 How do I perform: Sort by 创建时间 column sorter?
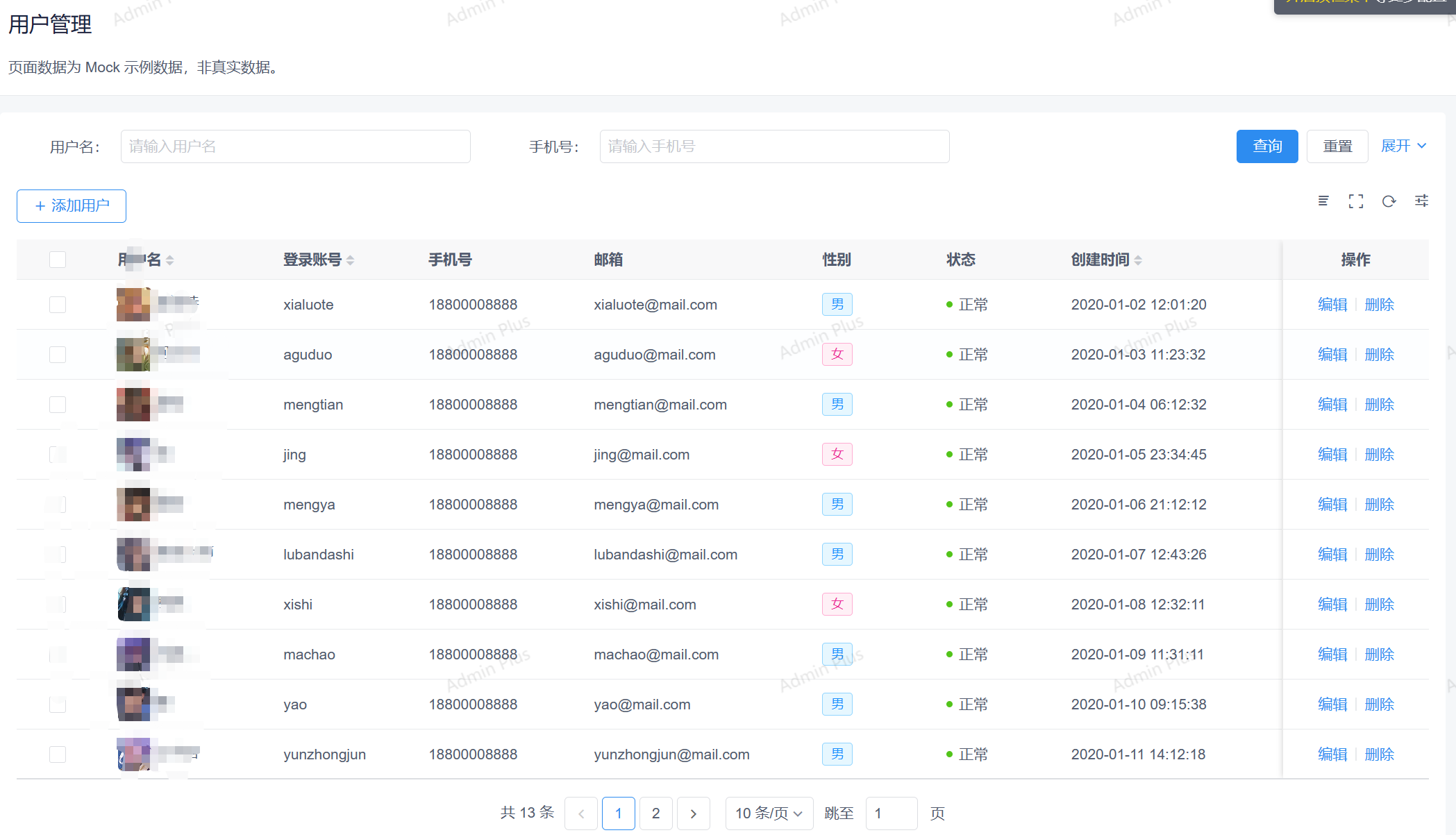[1138, 260]
